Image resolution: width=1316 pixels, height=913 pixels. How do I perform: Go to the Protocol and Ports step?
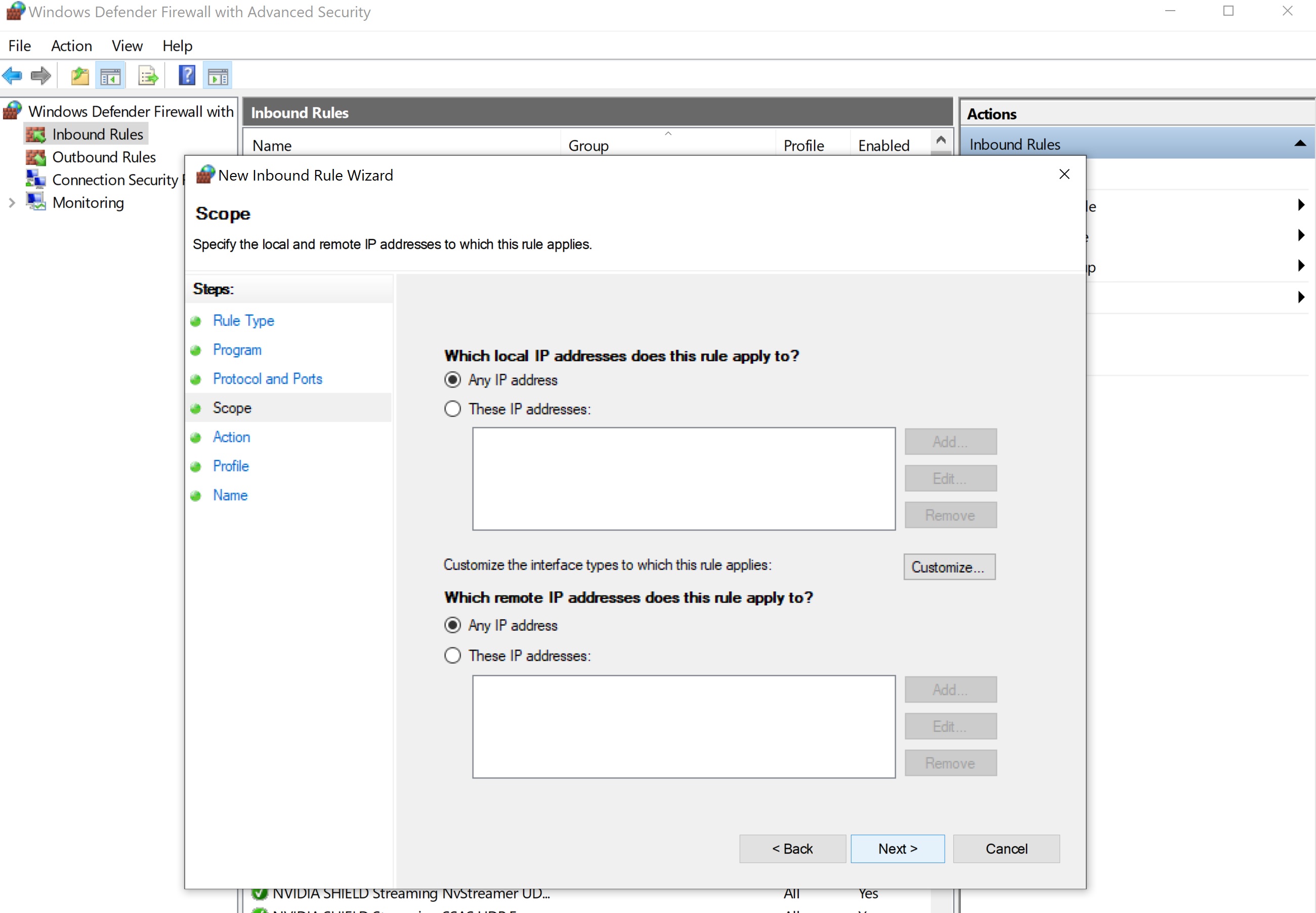click(268, 379)
